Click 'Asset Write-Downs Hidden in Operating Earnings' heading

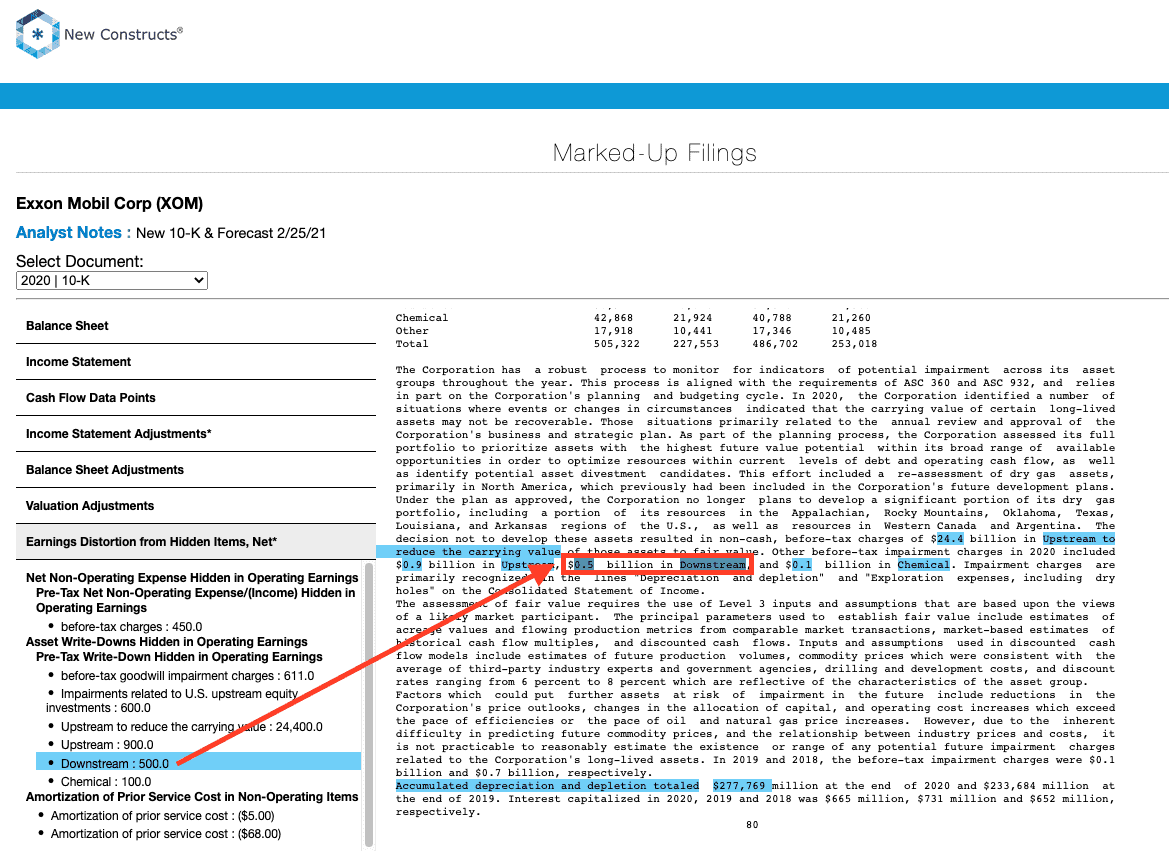pos(167,642)
